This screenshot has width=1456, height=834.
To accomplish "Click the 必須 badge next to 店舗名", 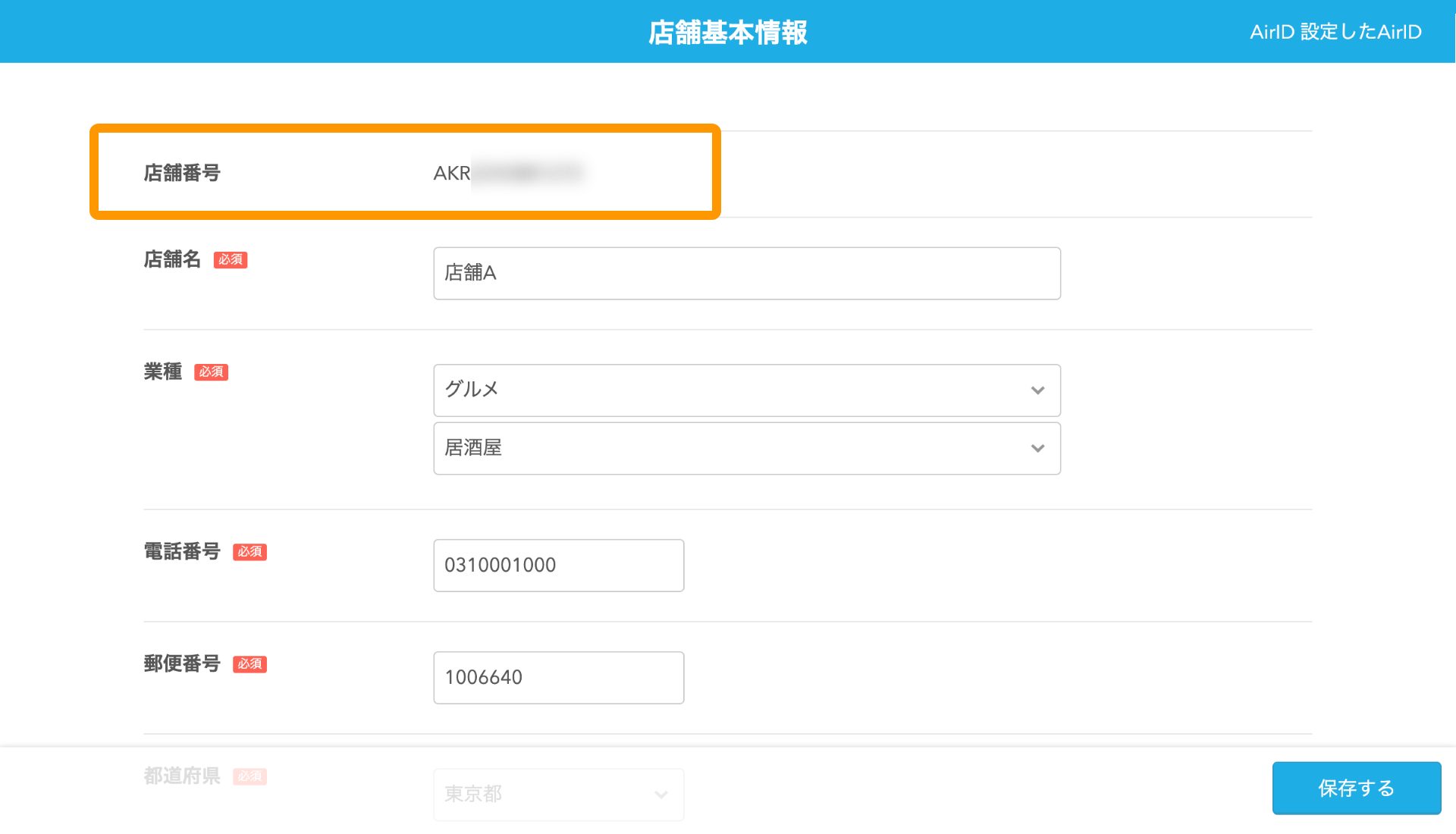I will pyautogui.click(x=231, y=260).
